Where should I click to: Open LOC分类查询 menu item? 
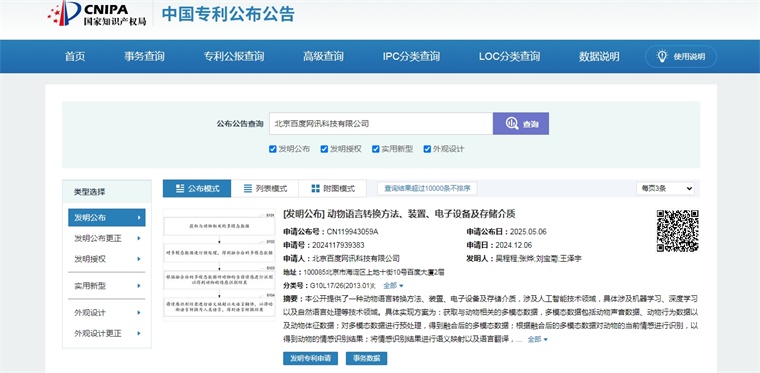[509, 57]
